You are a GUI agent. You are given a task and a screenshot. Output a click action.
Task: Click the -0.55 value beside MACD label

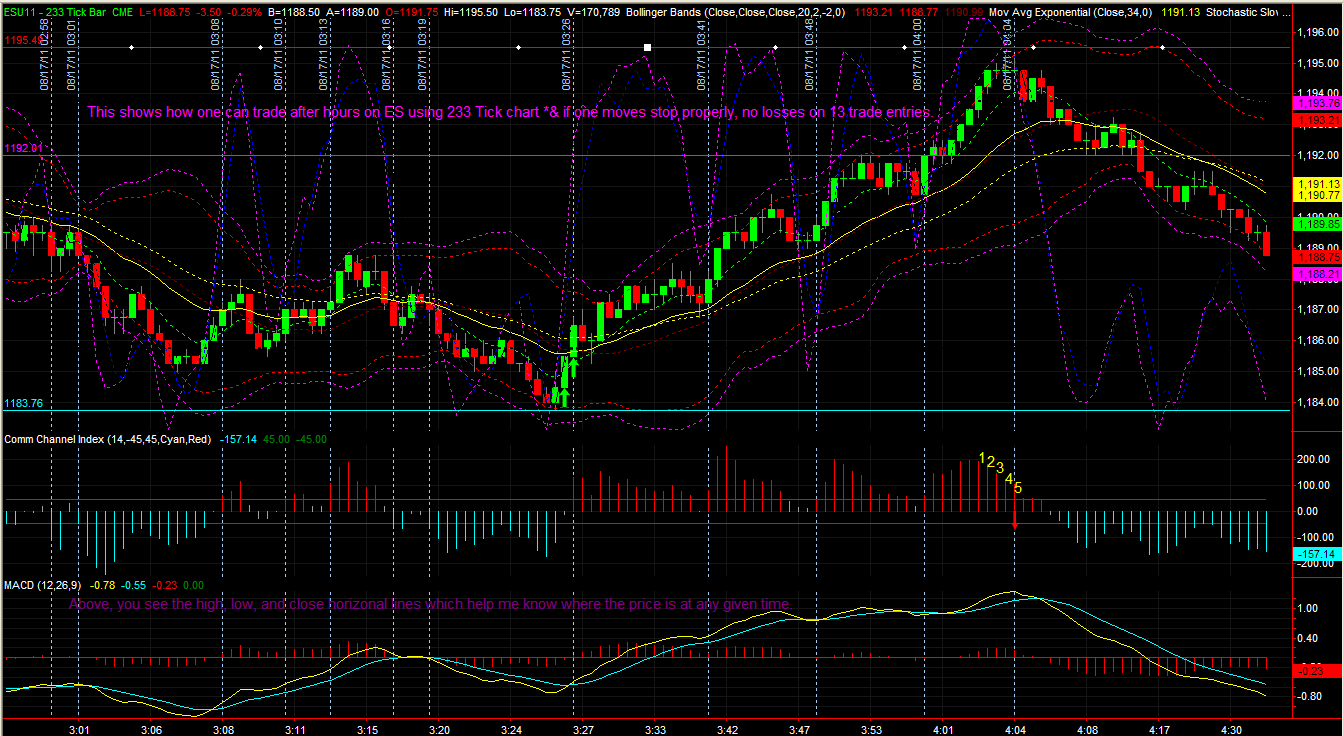pos(134,584)
